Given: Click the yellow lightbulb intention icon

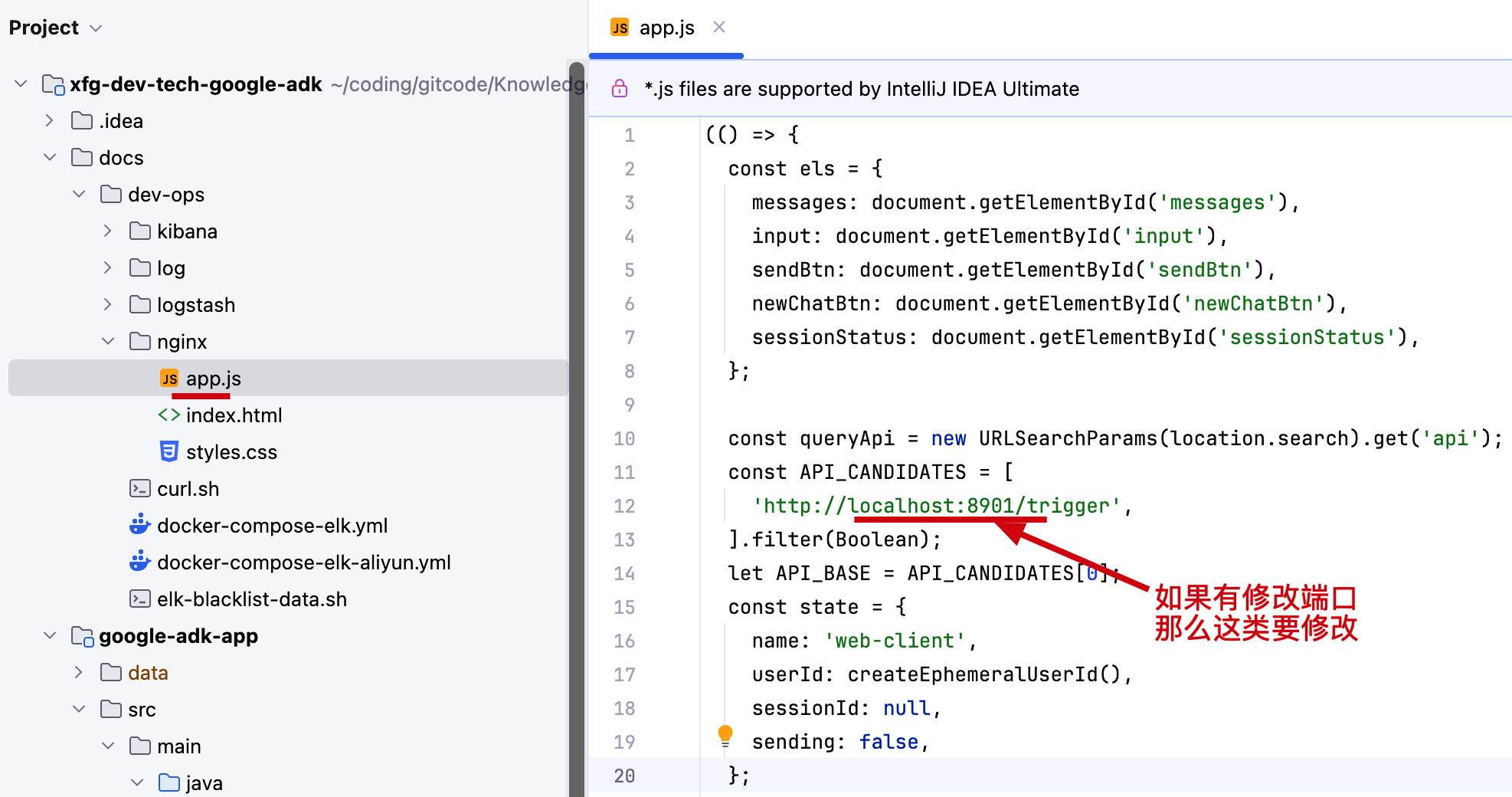Looking at the screenshot, I should (x=725, y=735).
